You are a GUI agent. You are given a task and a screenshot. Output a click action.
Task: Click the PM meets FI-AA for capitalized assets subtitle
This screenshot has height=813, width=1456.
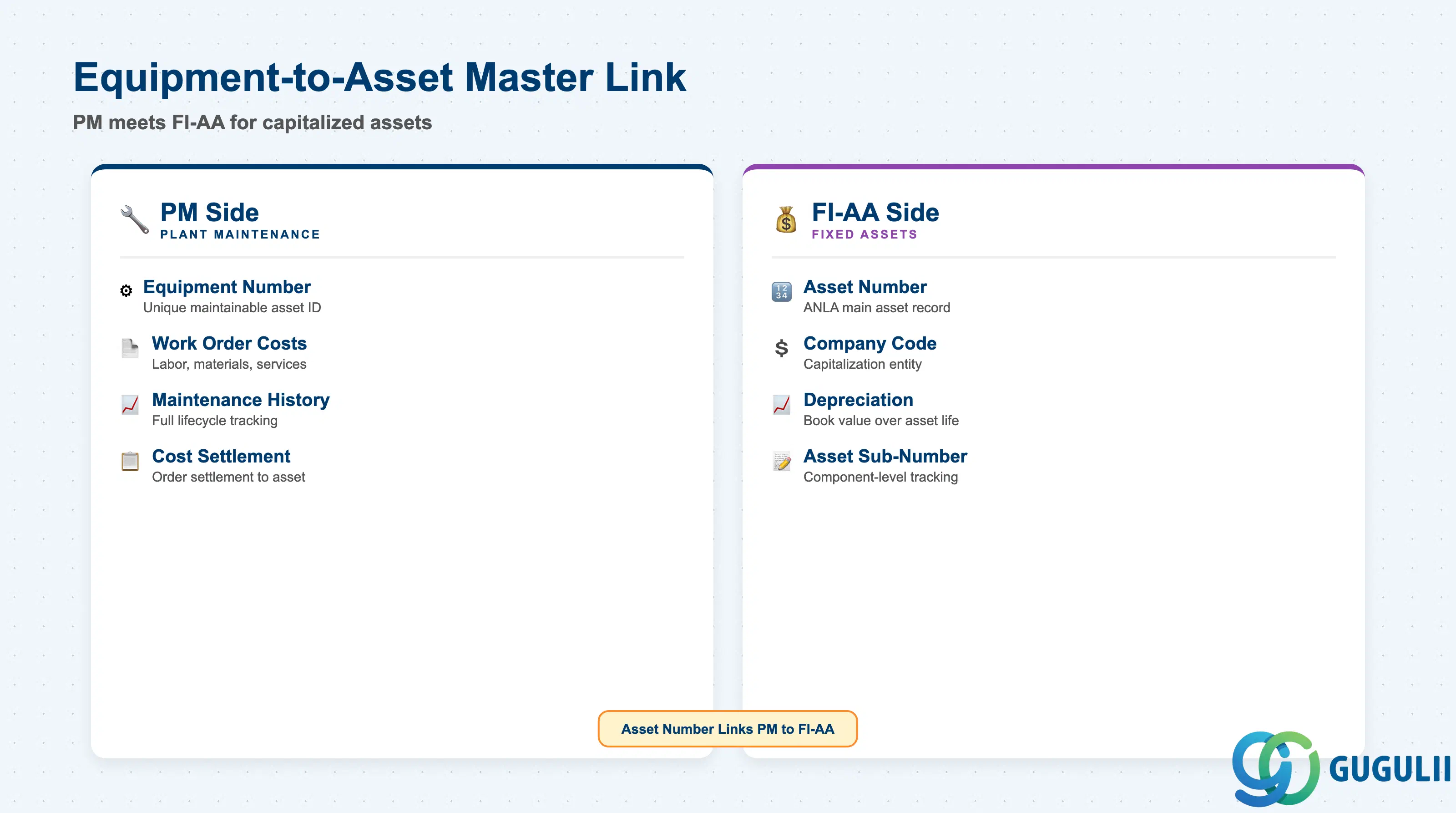click(x=252, y=122)
